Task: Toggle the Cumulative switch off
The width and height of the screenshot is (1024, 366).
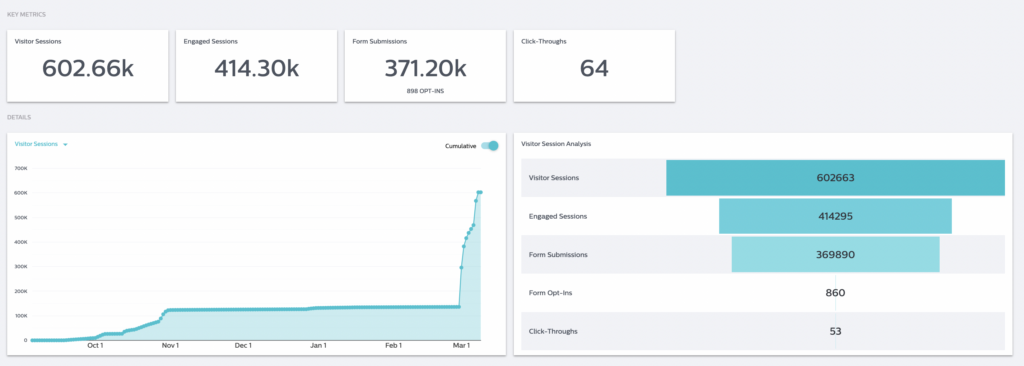Action: (489, 146)
